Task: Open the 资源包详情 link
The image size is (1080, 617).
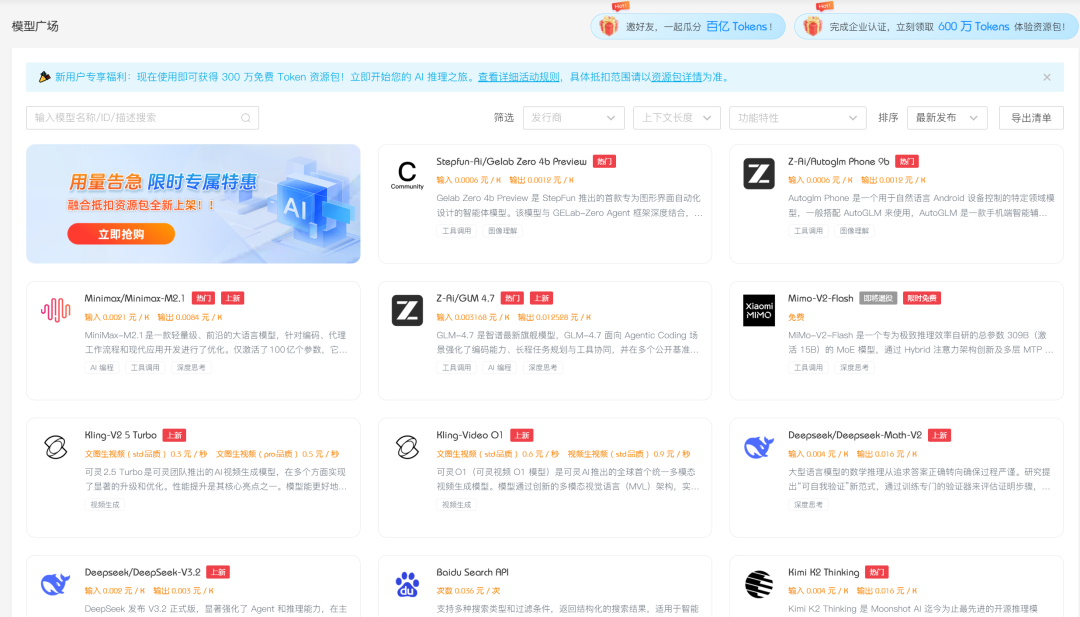Action: click(676, 77)
